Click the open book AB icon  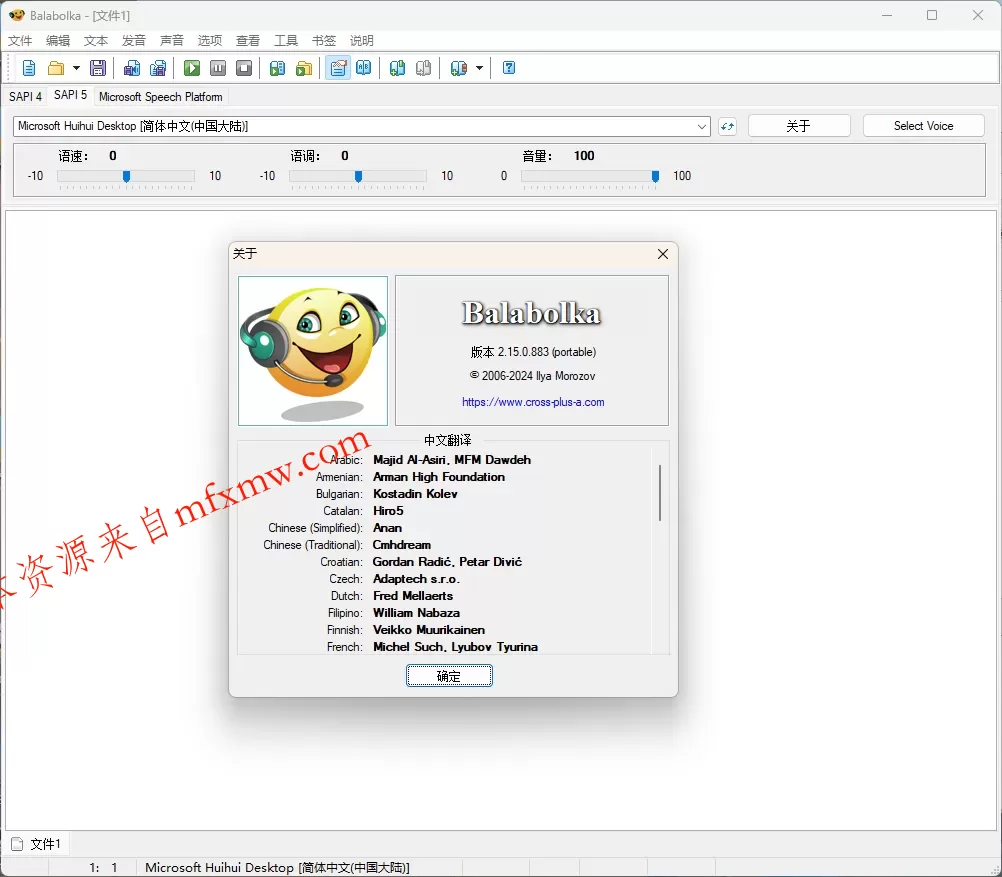[x=364, y=68]
